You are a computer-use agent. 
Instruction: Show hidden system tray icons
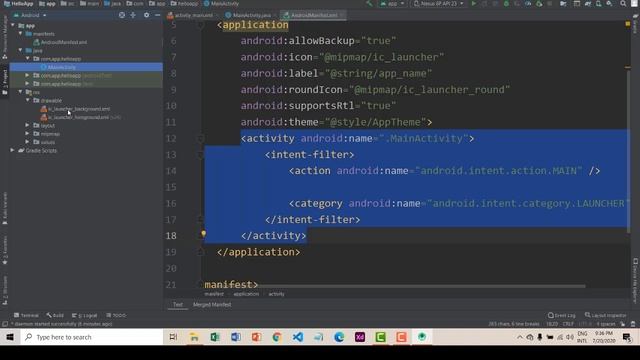520,337
